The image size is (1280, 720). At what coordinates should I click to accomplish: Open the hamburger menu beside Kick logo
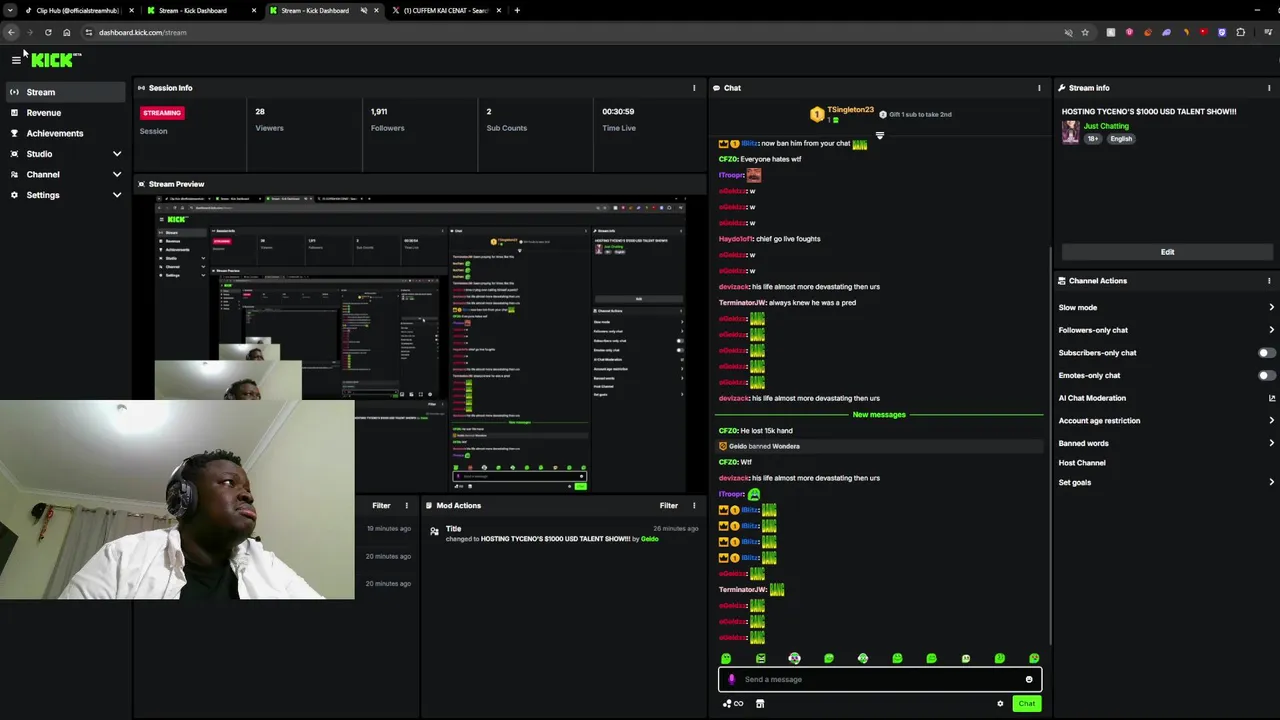click(16, 60)
